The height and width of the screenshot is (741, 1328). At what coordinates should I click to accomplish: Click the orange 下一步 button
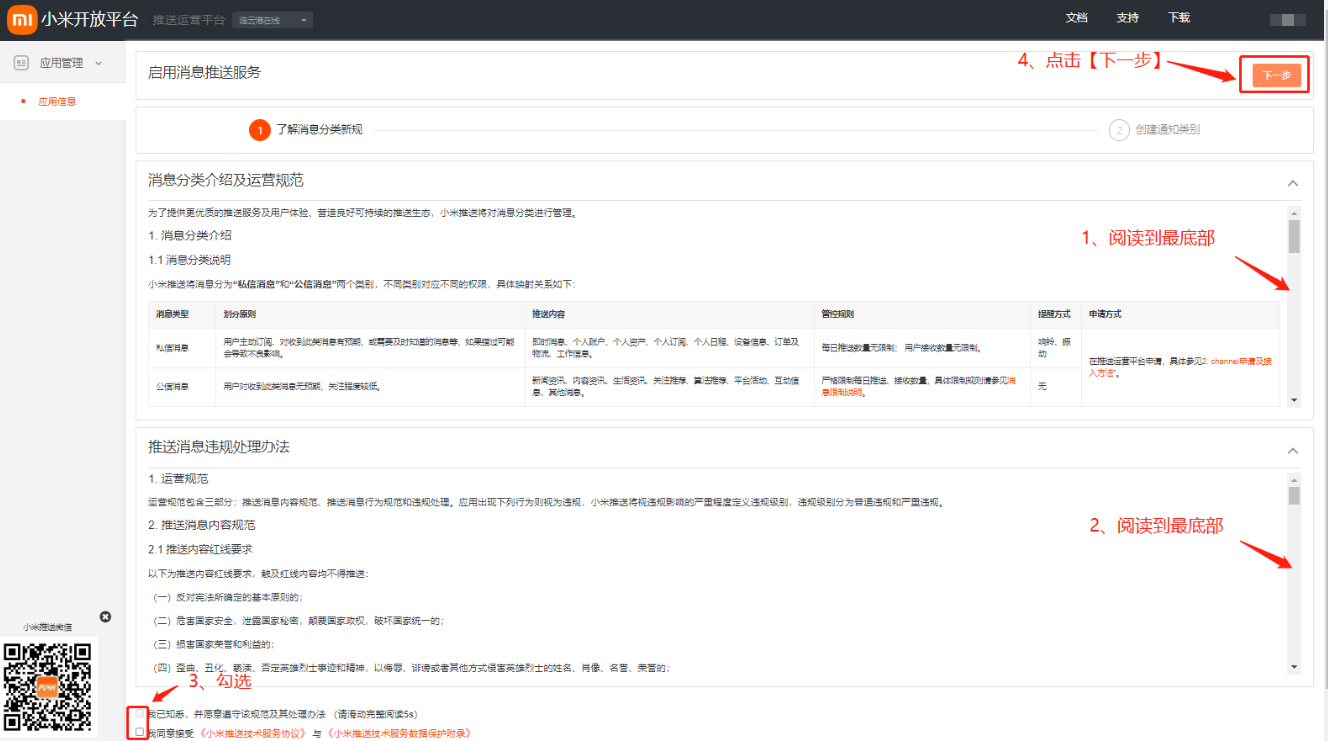click(x=1276, y=75)
